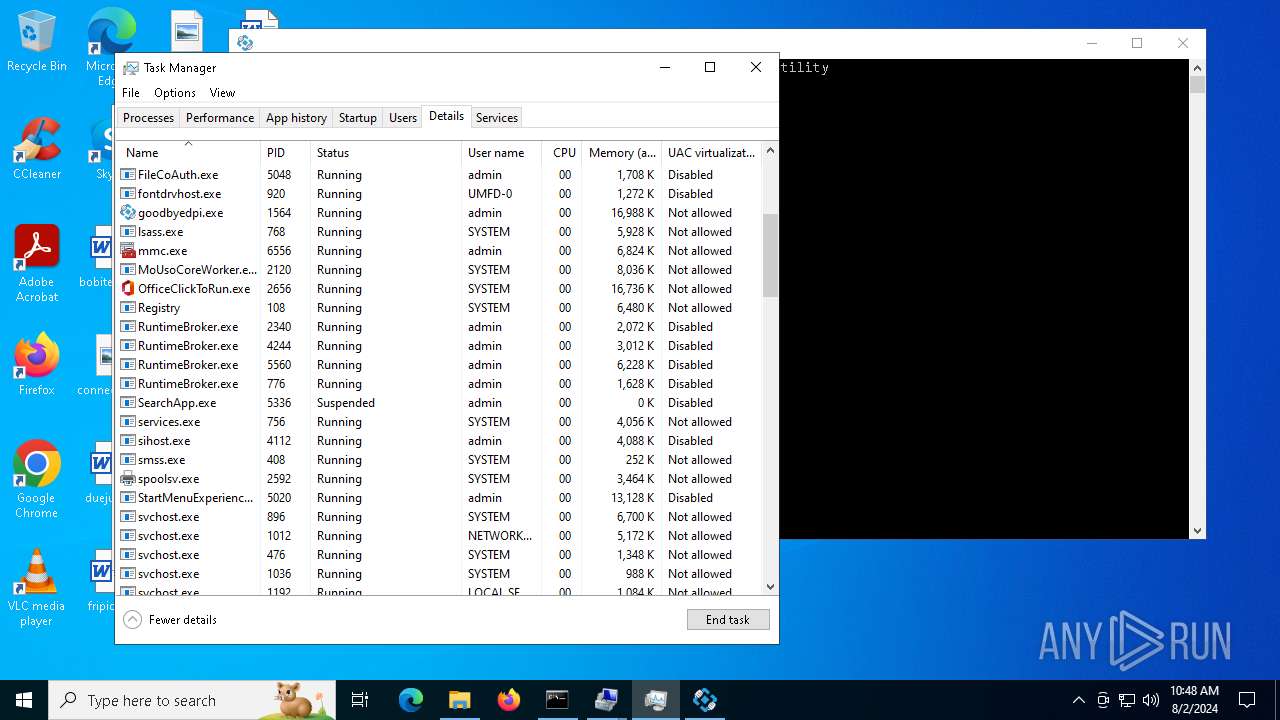Image resolution: width=1280 pixels, height=720 pixels.
Task: Switch to the Performance tab
Action: coord(220,118)
